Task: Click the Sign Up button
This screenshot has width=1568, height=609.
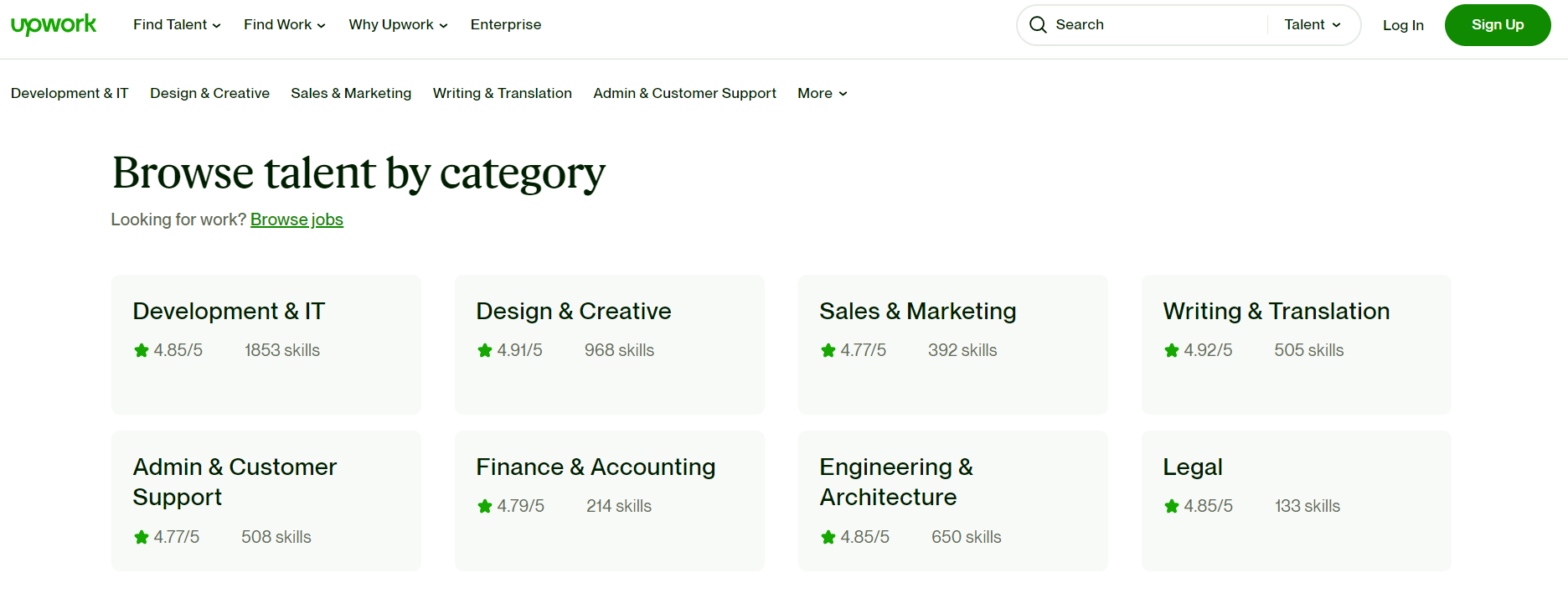Action: pos(1497,24)
